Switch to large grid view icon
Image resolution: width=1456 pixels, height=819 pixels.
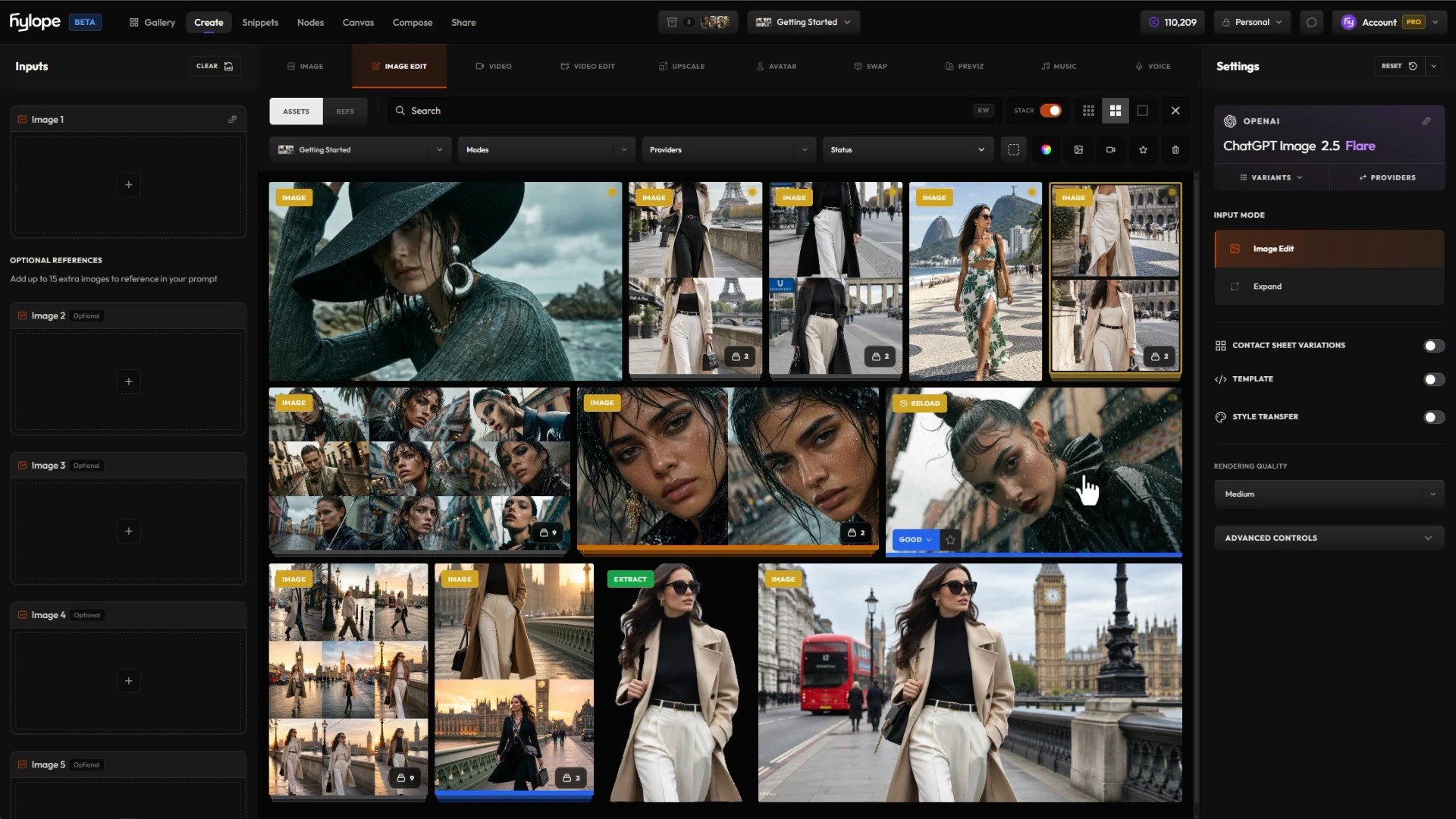tap(1116, 111)
